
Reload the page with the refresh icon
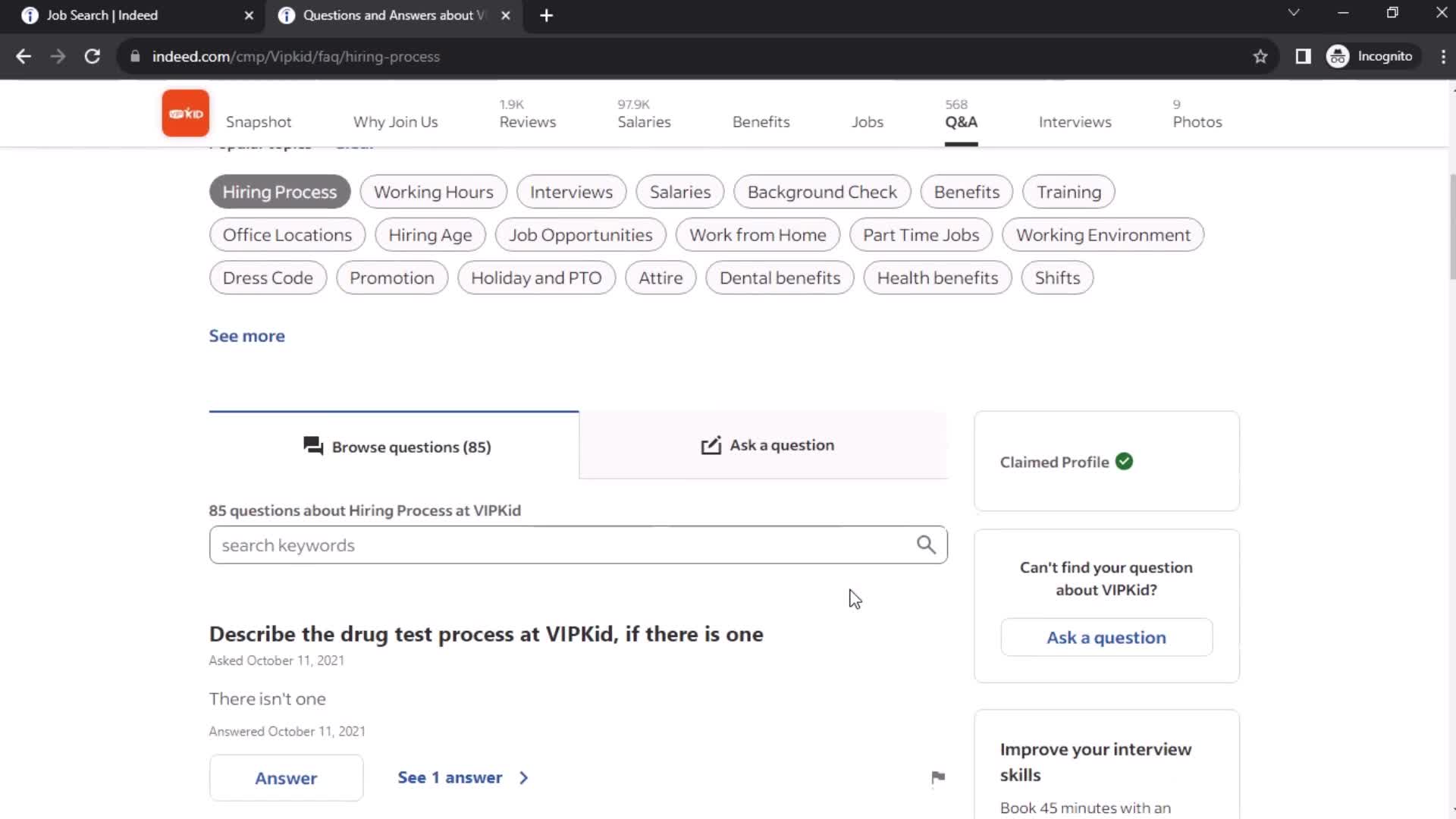[92, 56]
